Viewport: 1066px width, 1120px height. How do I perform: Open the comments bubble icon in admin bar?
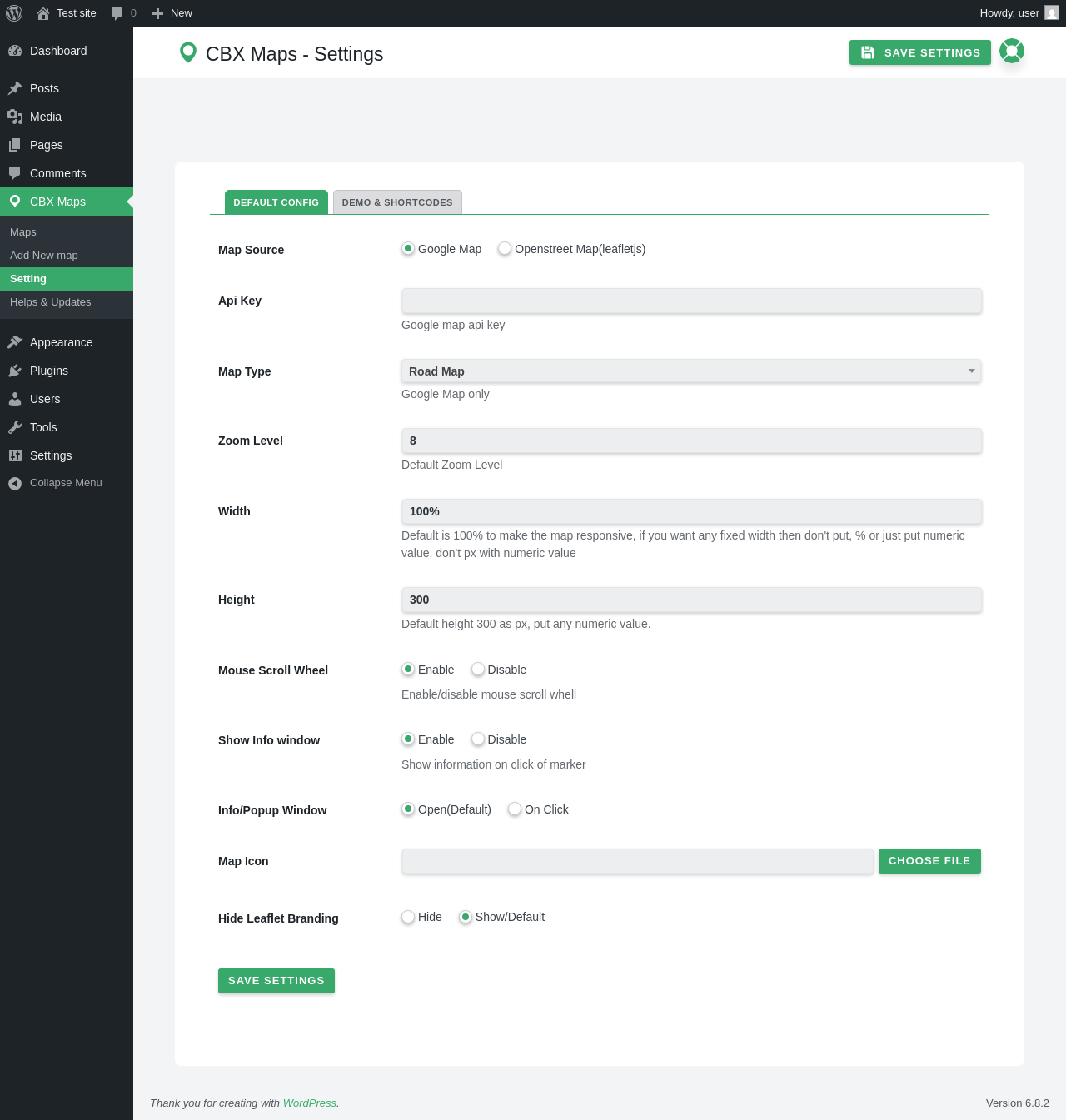[117, 13]
